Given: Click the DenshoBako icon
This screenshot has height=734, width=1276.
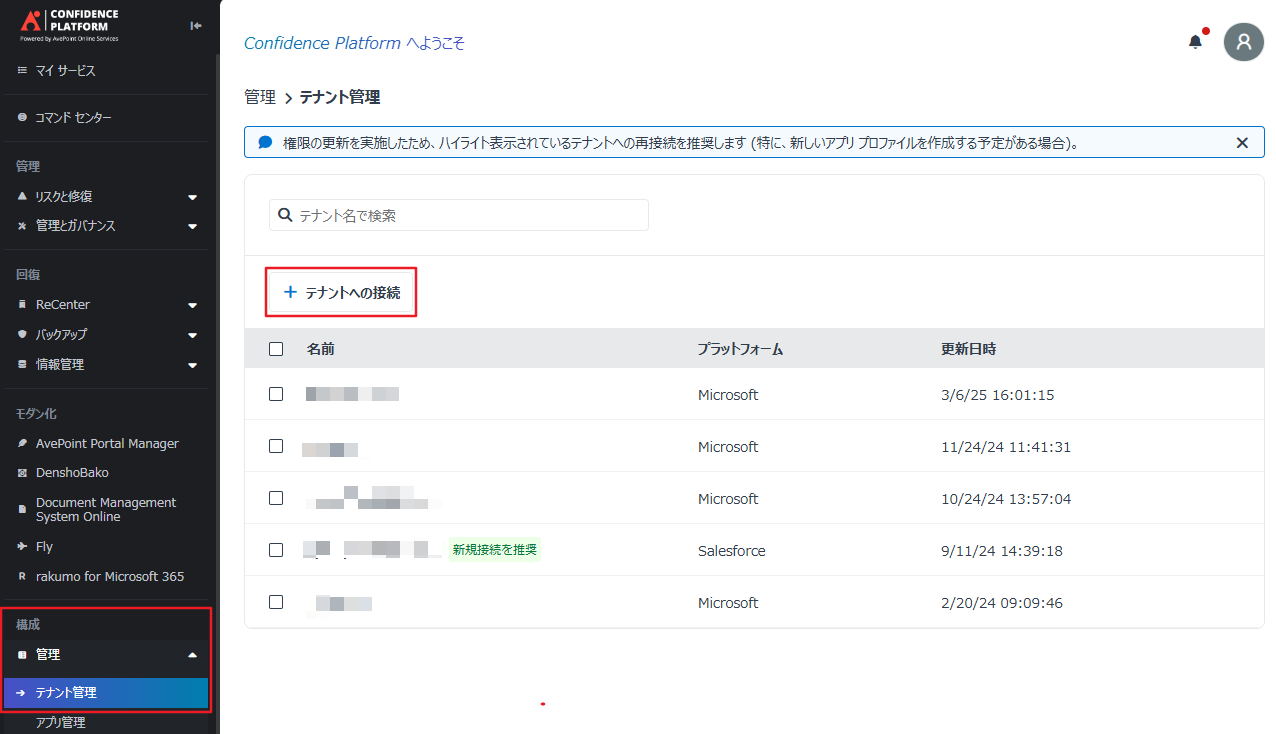Looking at the screenshot, I should coord(22,472).
